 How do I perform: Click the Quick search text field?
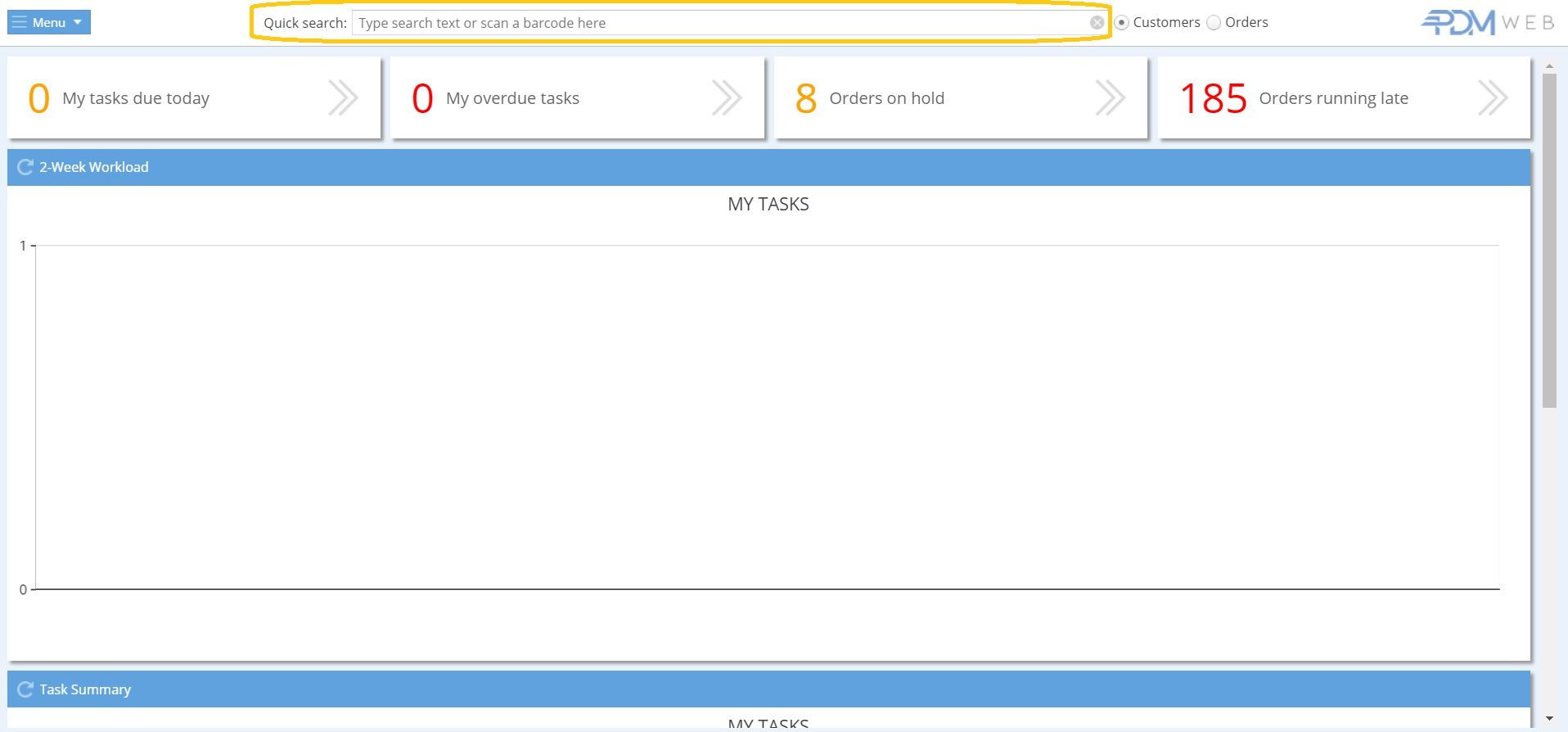coord(720,23)
